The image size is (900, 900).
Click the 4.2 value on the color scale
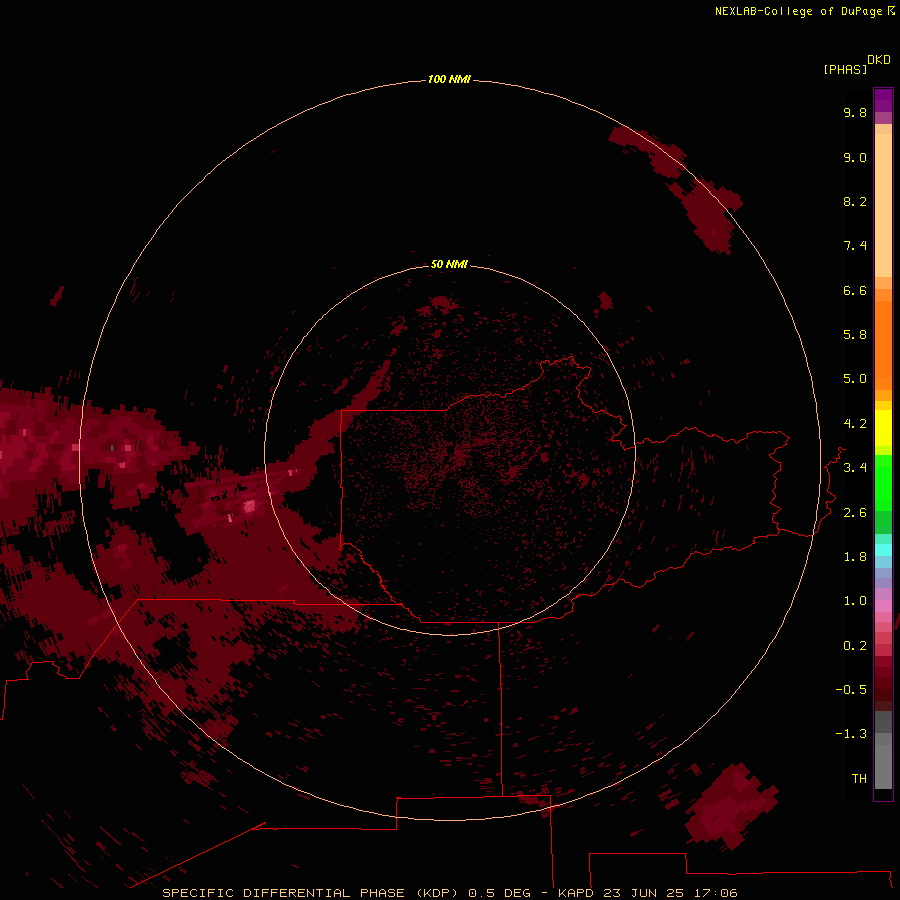(855, 424)
